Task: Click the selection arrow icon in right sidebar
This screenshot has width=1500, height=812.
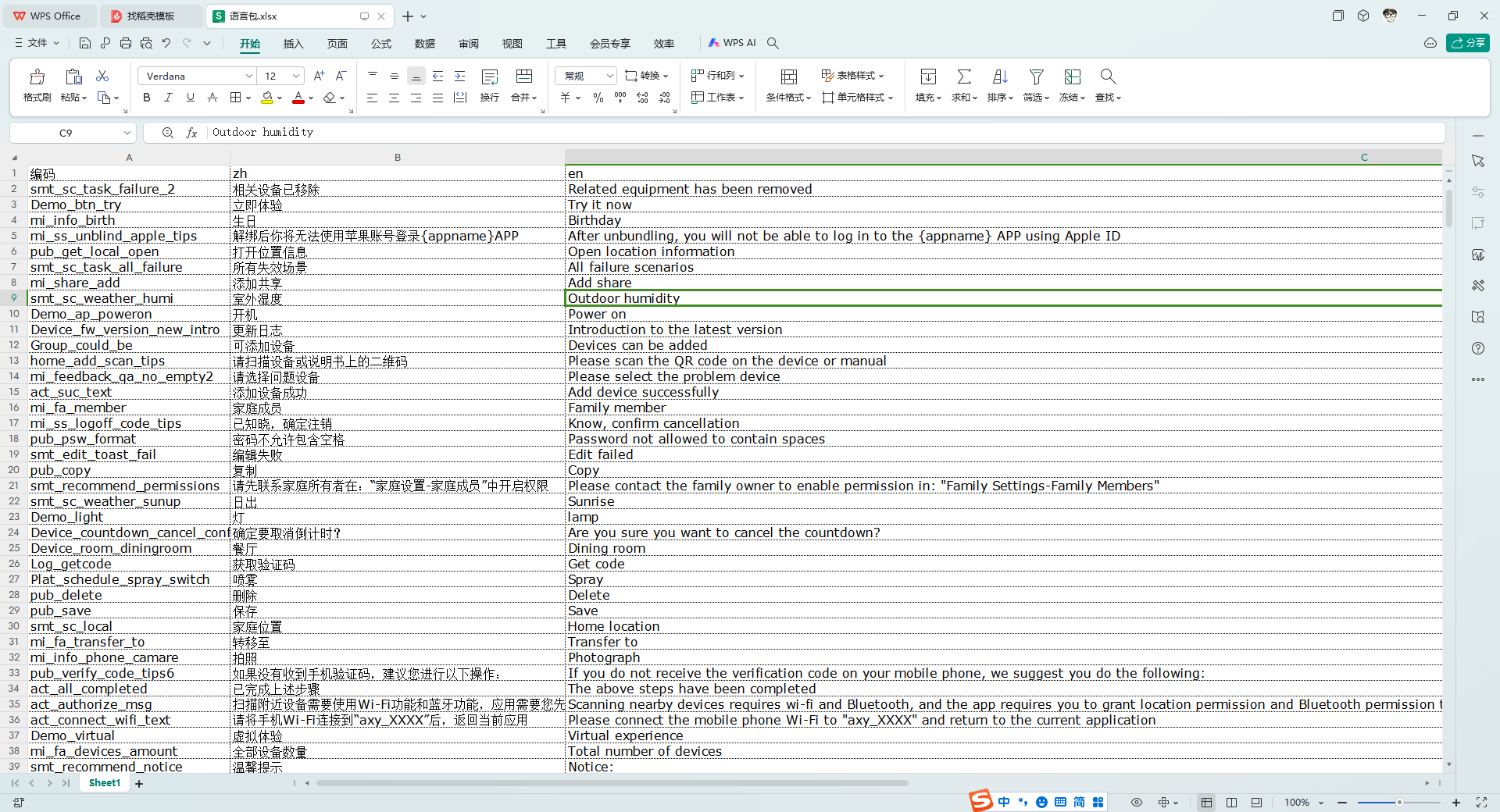Action: coord(1478,161)
